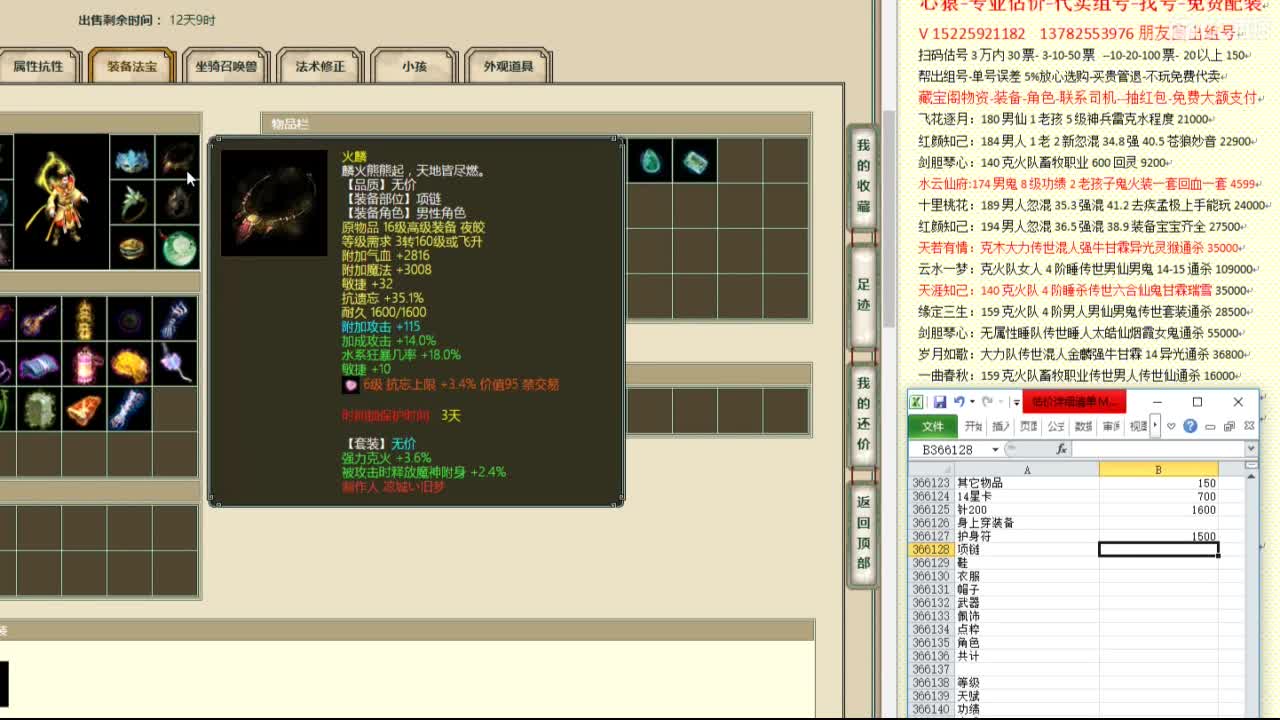The image size is (1280, 720).
Task: Click the Excel application icon in title bar
Action: [x=916, y=402]
